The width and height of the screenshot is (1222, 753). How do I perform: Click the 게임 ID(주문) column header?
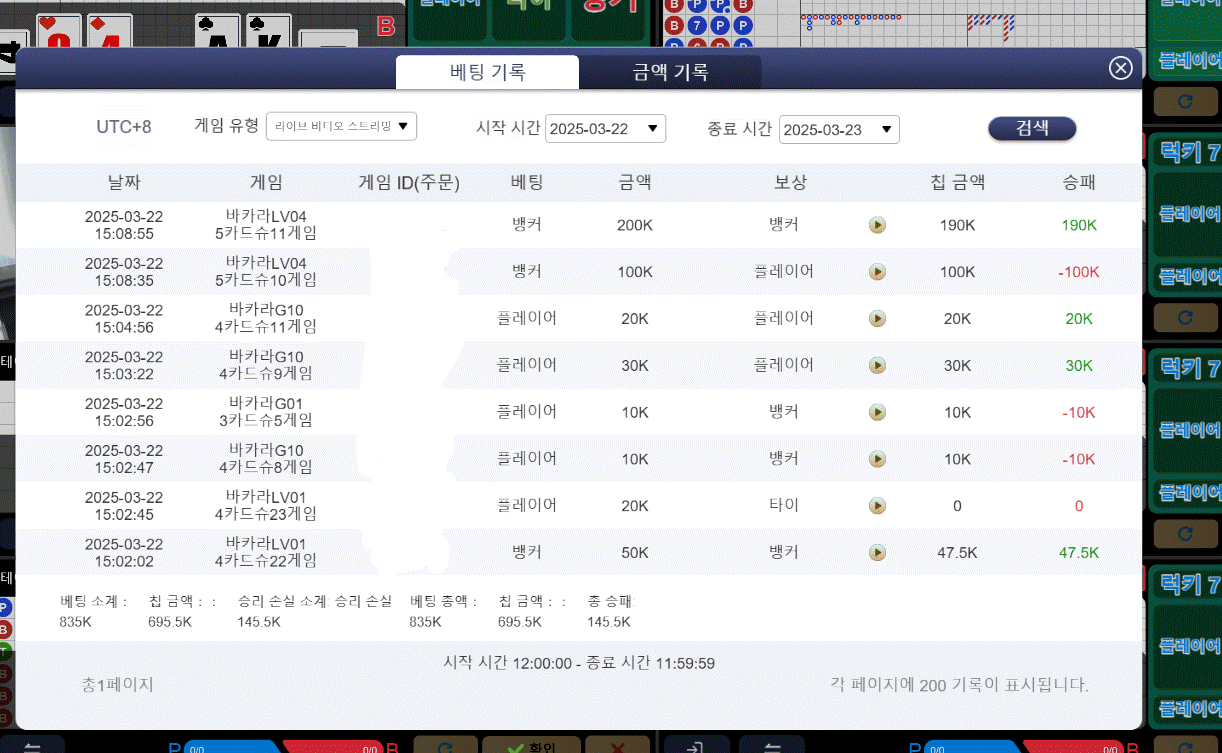click(x=409, y=182)
